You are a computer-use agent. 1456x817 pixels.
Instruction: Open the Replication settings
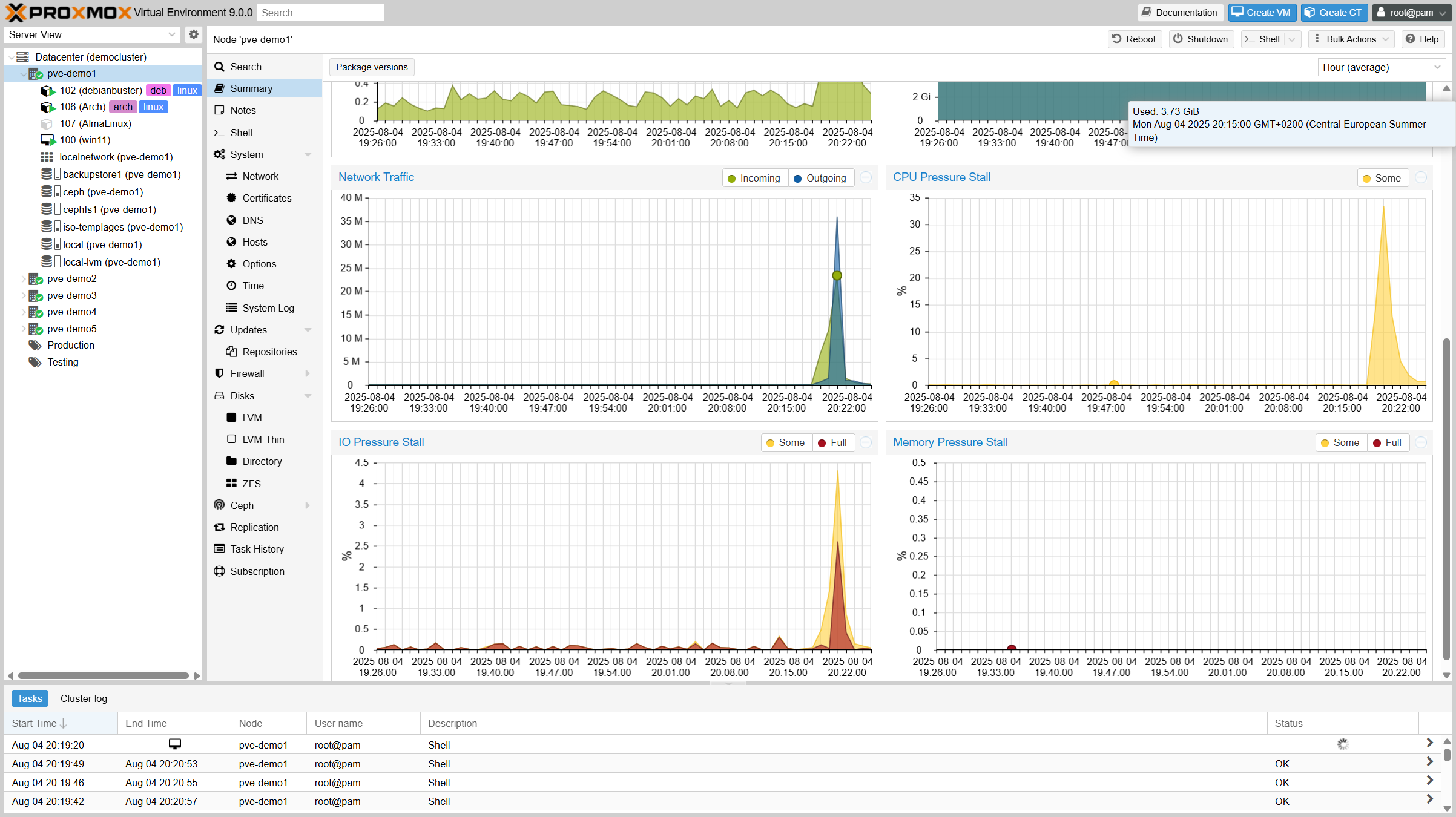254,527
